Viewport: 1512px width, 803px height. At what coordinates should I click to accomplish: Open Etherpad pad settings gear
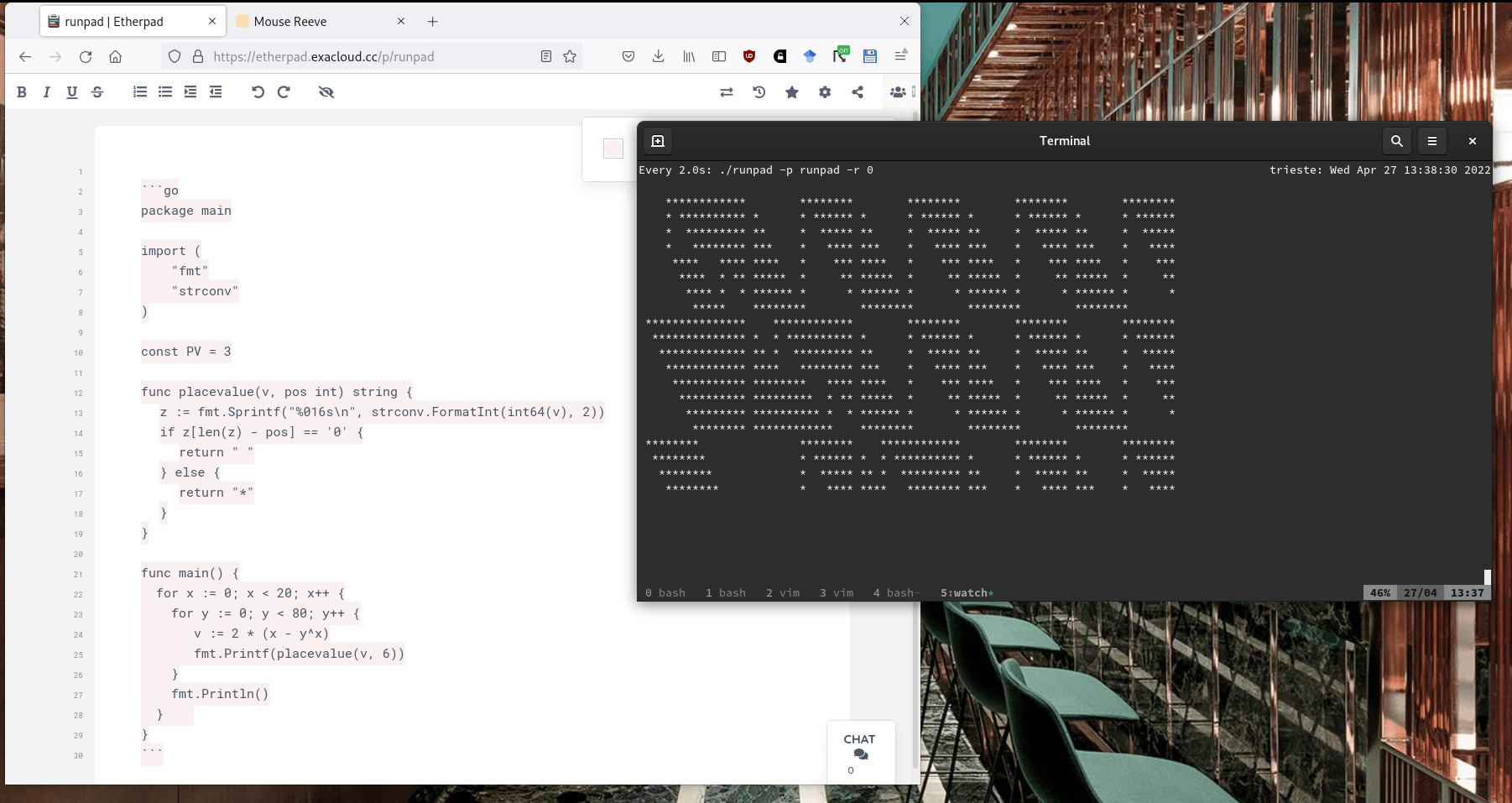tap(825, 92)
